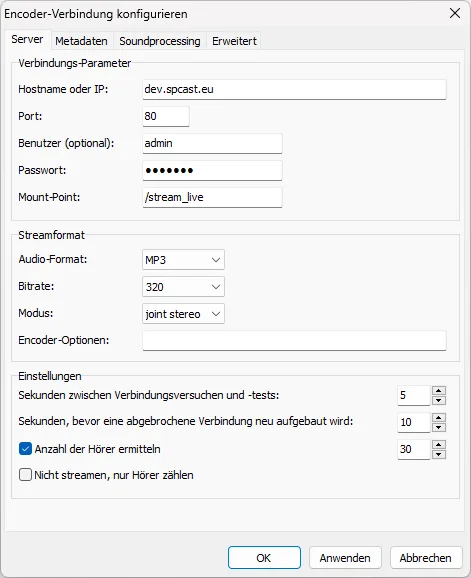Decrease seconds before reconnecting aborted connection
The image size is (471, 578).
[x=439, y=427]
